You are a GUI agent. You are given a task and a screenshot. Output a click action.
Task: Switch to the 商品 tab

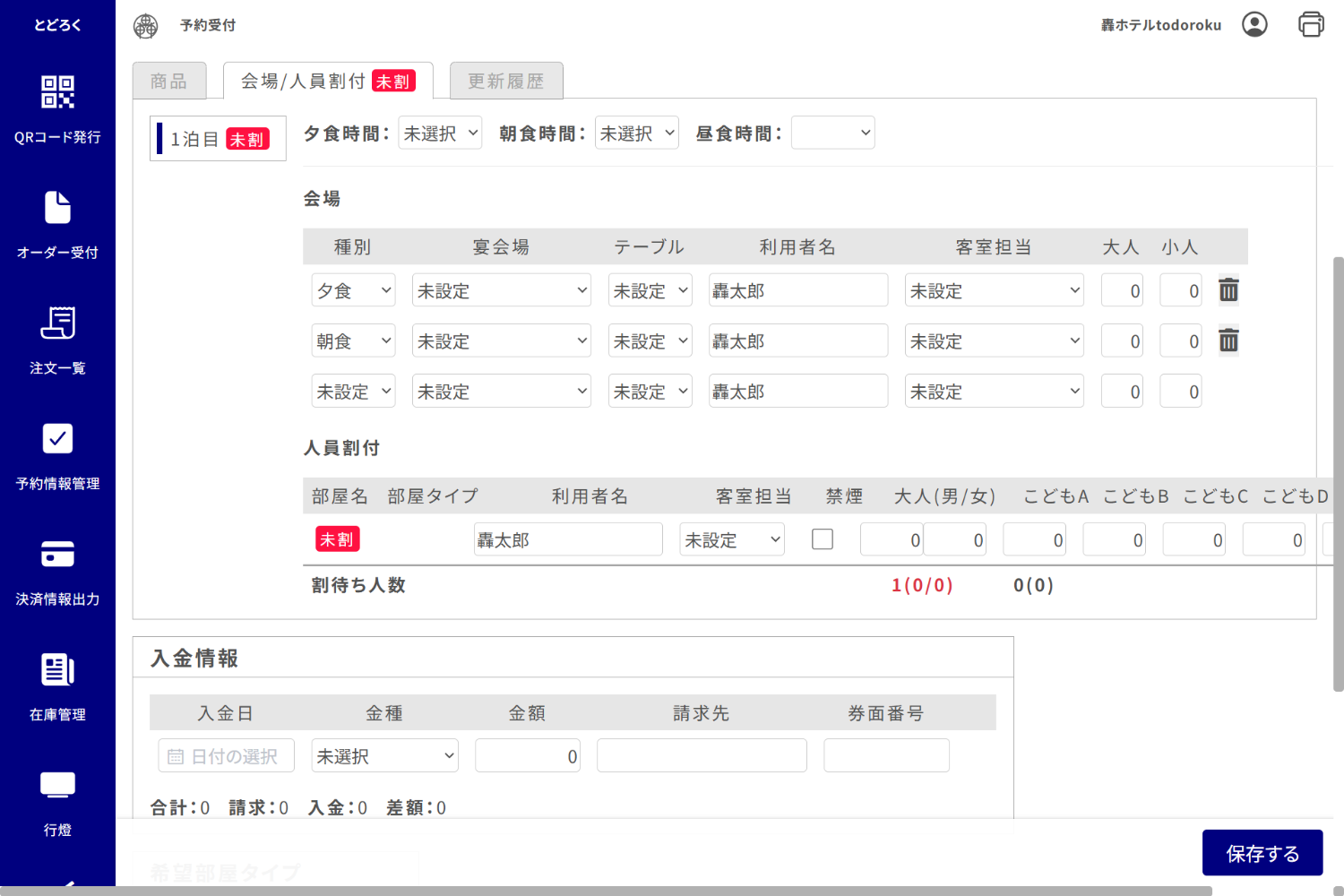169,81
